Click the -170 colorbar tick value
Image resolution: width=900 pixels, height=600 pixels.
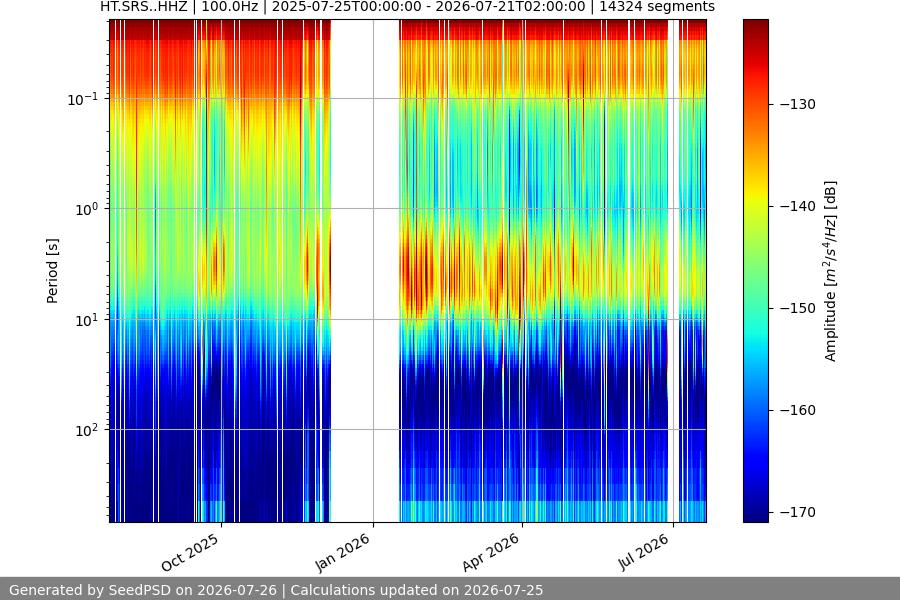(x=798, y=512)
